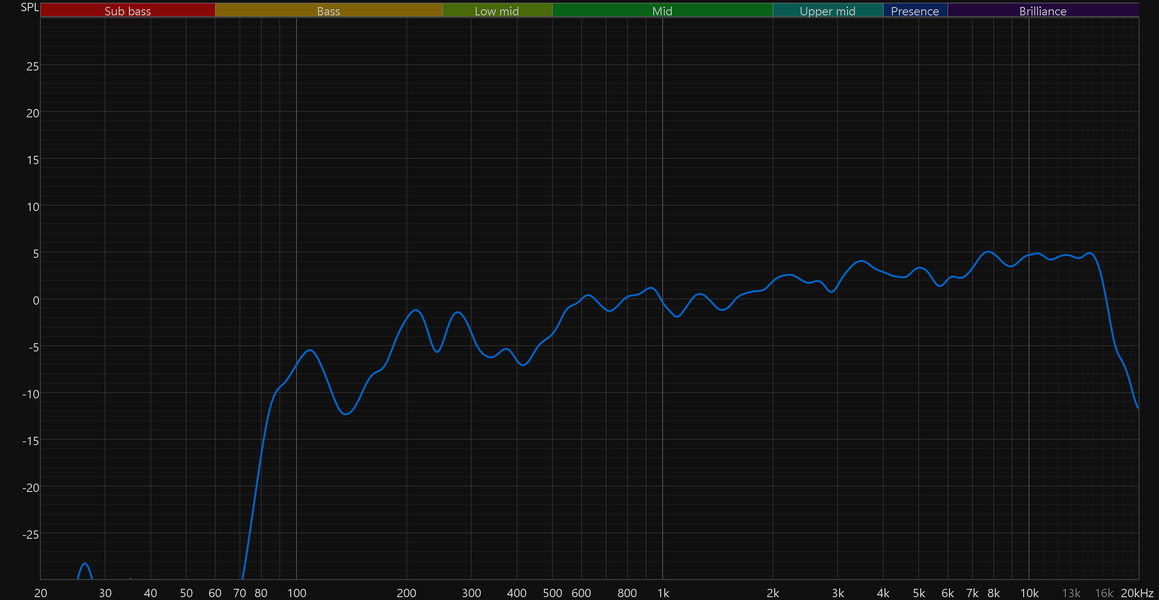Click the 2k frequency label
The image size is (1159, 600).
pyautogui.click(x=773, y=593)
